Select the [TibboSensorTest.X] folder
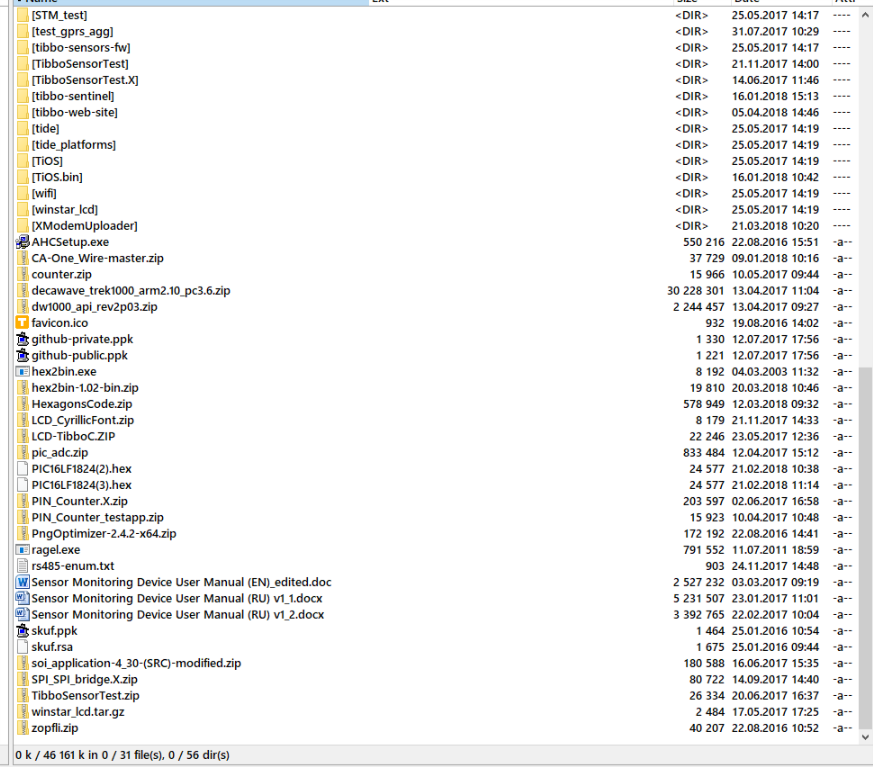 point(85,80)
